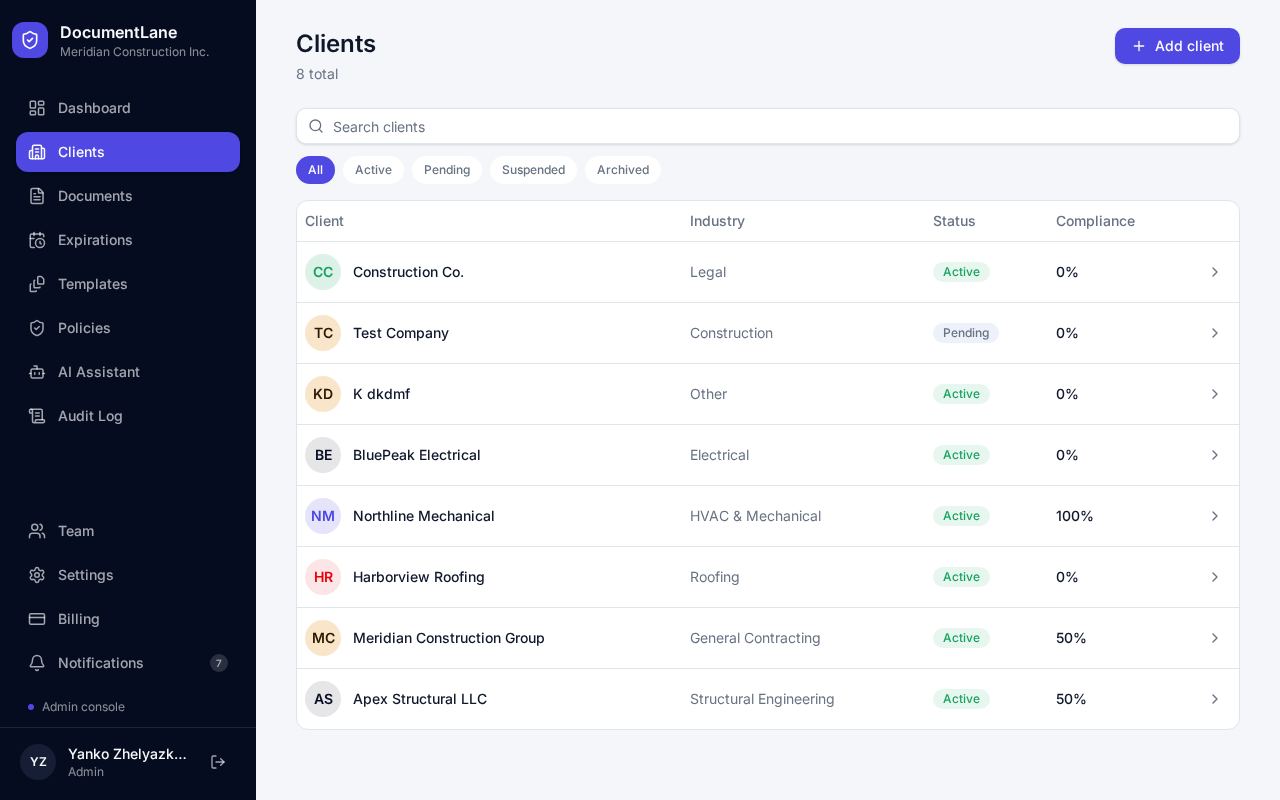Click the search magnifier icon
Screen dimensions: 1280x800
(x=316, y=126)
